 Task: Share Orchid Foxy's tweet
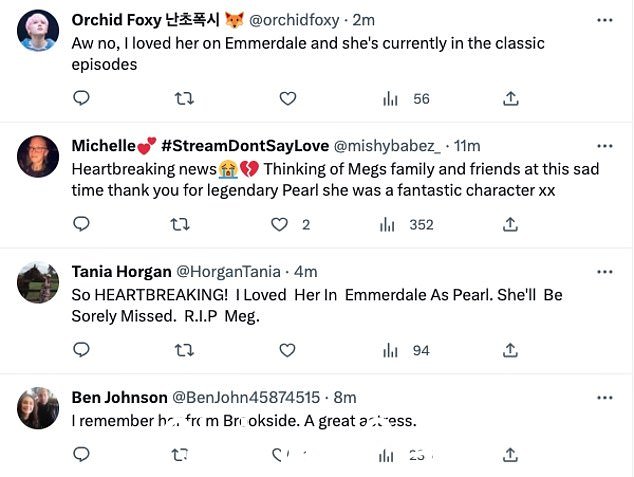511,98
